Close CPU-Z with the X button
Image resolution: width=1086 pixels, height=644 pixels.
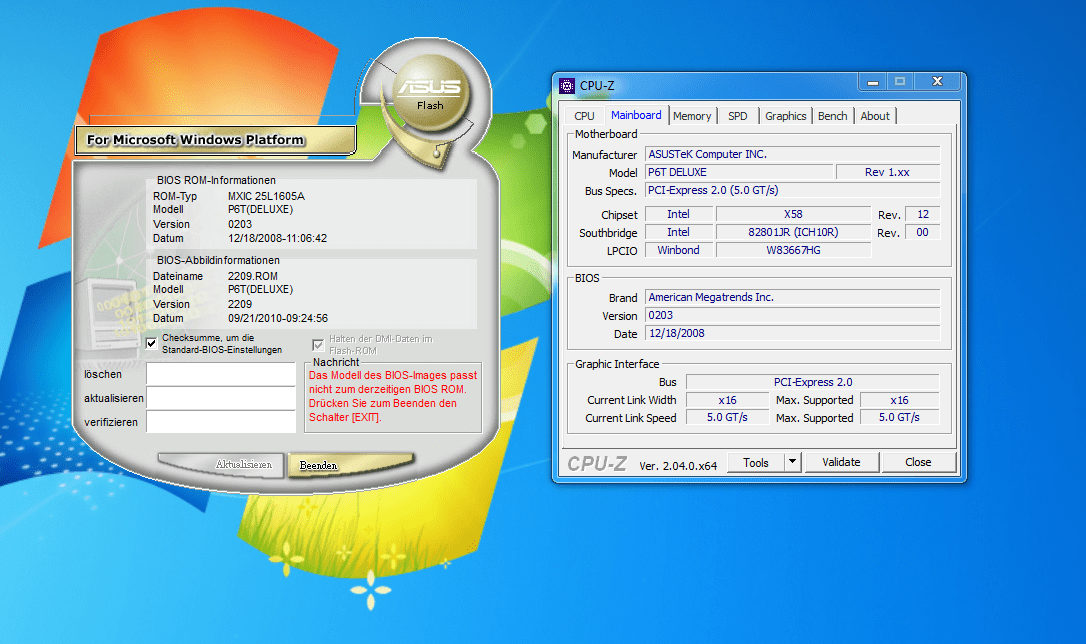tap(937, 82)
